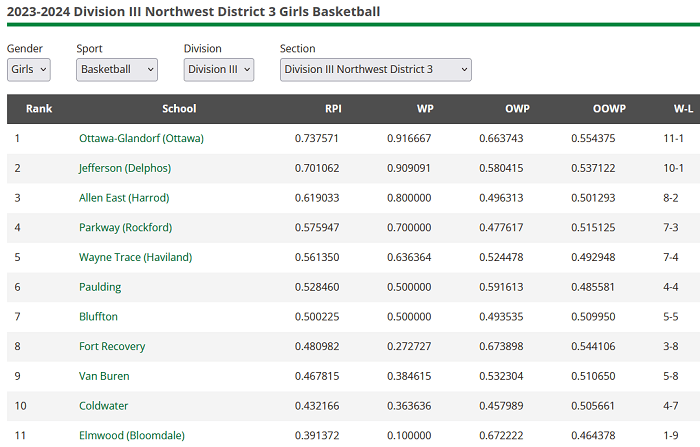Click the Coldwater school link
This screenshot has height=447, width=700.
(104, 406)
